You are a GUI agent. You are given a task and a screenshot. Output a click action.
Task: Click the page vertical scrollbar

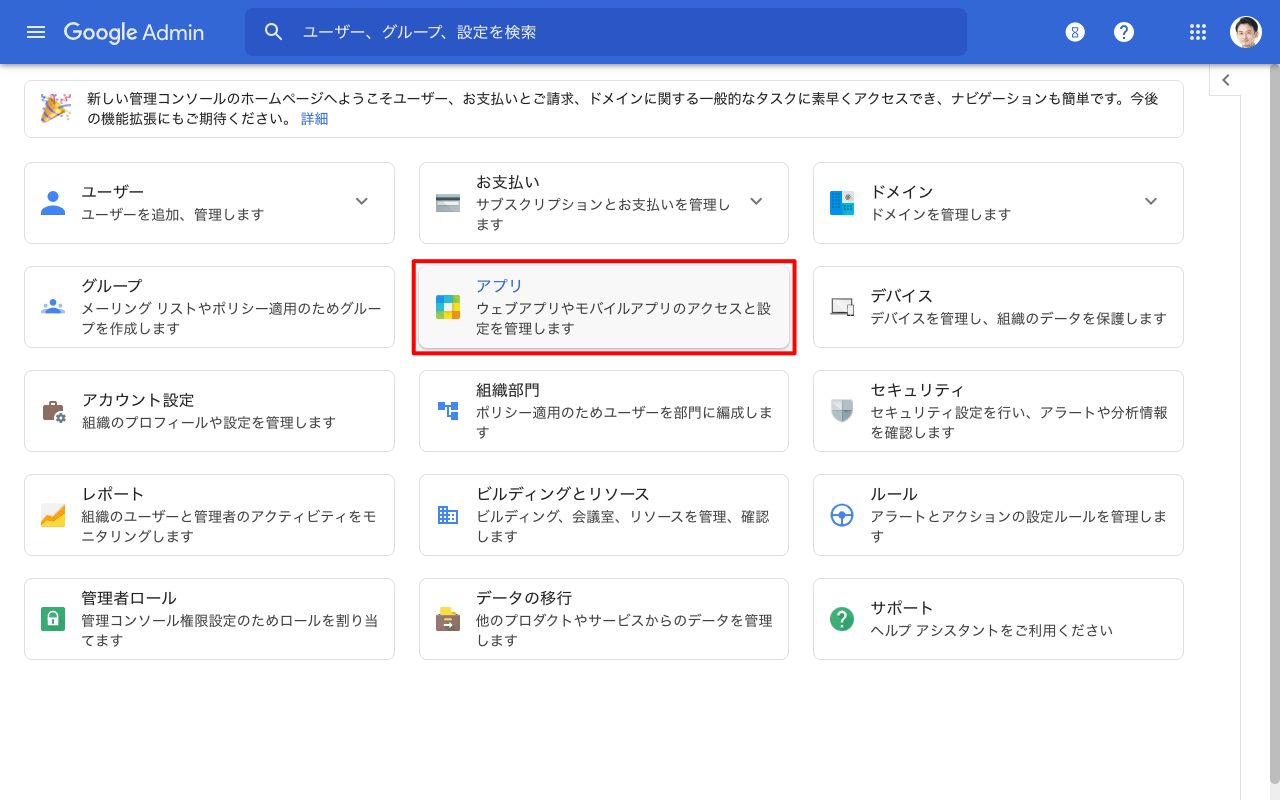click(x=1273, y=425)
